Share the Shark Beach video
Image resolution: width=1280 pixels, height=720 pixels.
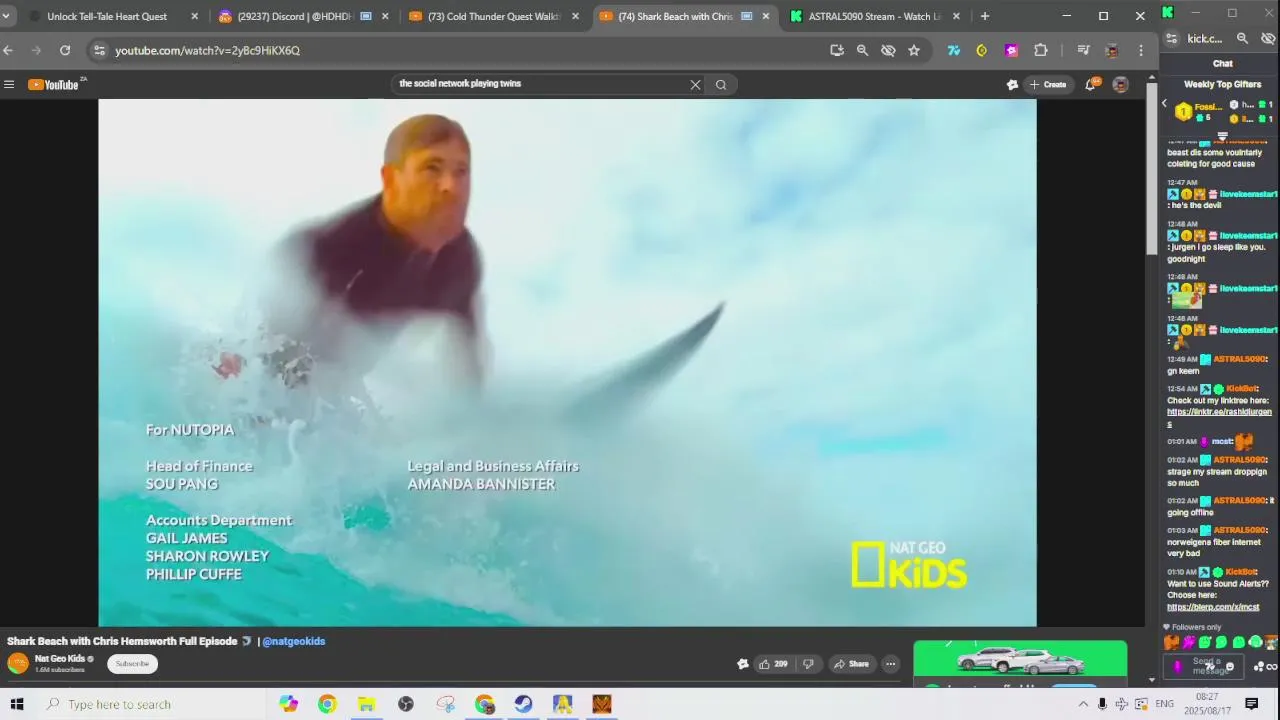click(x=852, y=664)
